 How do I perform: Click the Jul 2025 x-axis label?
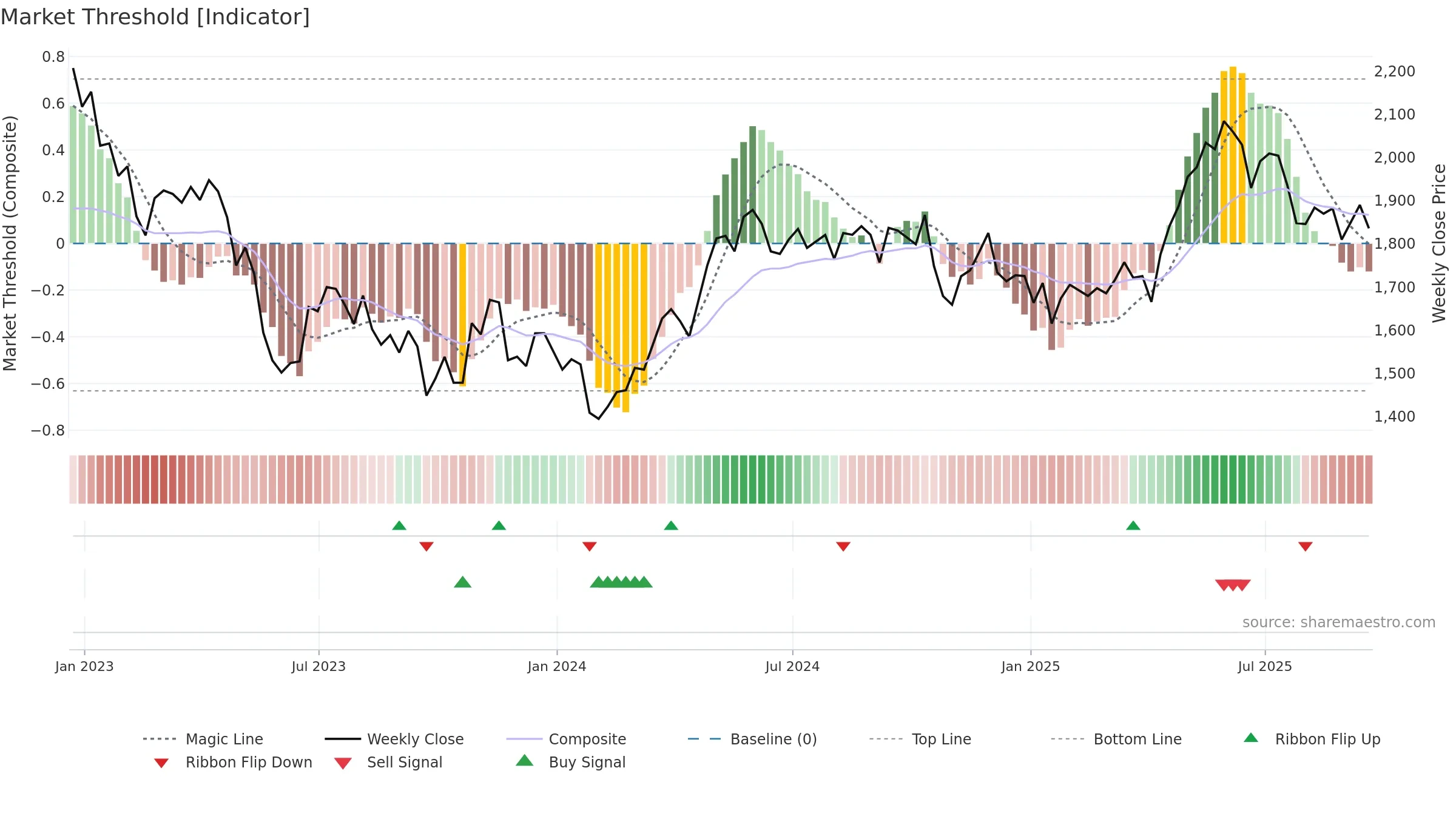coord(1265,667)
